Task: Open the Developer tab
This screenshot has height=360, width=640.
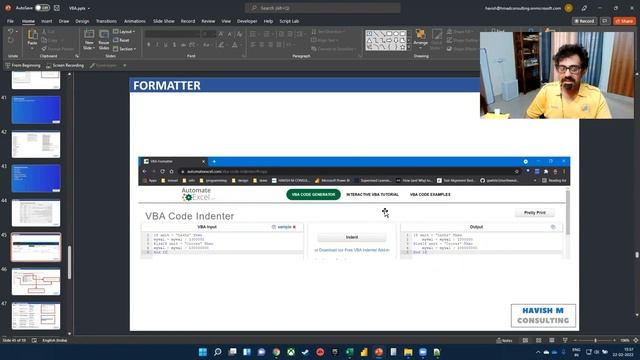Action: 247,21
